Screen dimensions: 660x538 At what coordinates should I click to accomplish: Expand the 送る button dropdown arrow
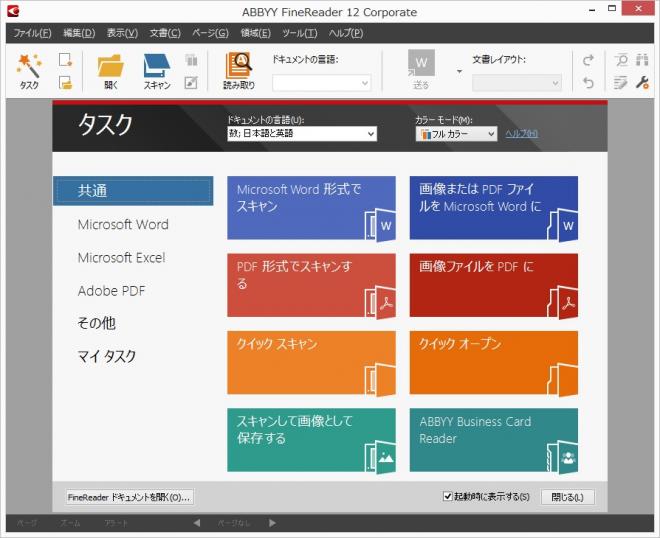pos(459,71)
